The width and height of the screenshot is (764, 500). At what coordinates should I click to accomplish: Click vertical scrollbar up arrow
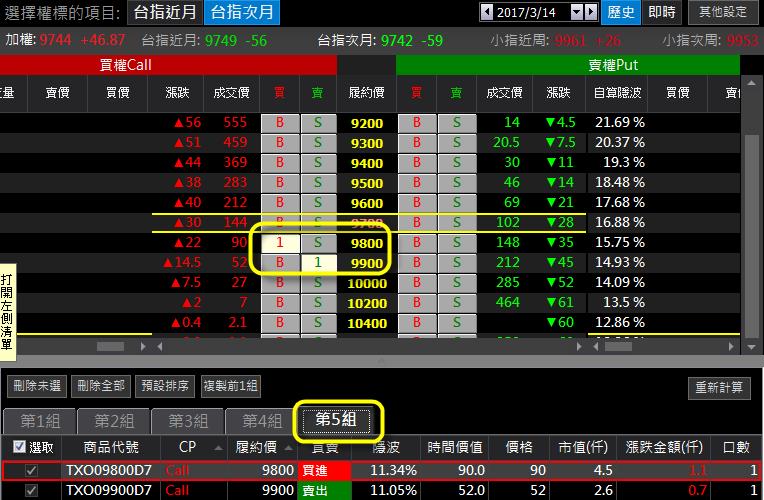pyautogui.click(x=751, y=83)
